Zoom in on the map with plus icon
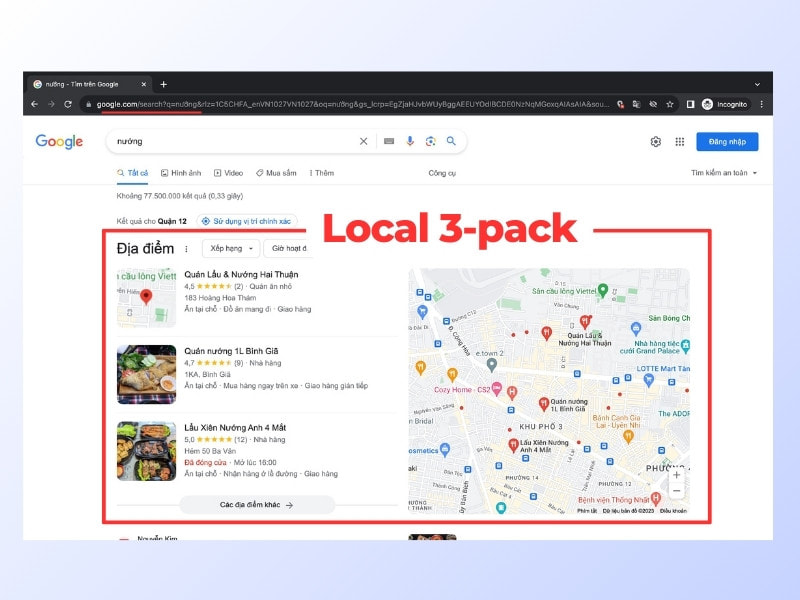The image size is (800, 600). click(x=676, y=475)
